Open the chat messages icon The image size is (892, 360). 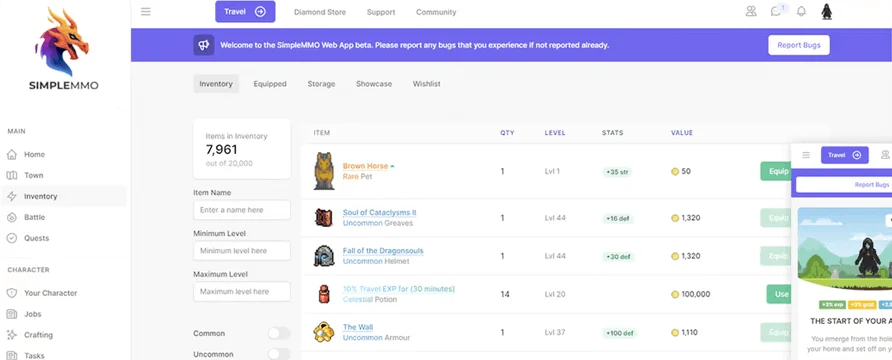(x=776, y=11)
